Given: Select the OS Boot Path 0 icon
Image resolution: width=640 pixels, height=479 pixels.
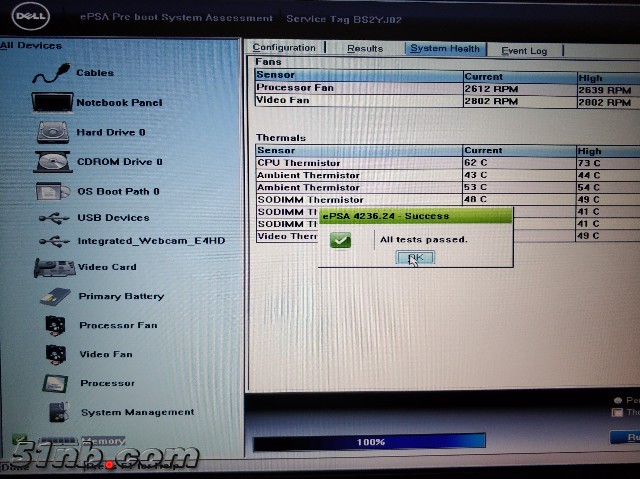Looking at the screenshot, I should point(52,191).
